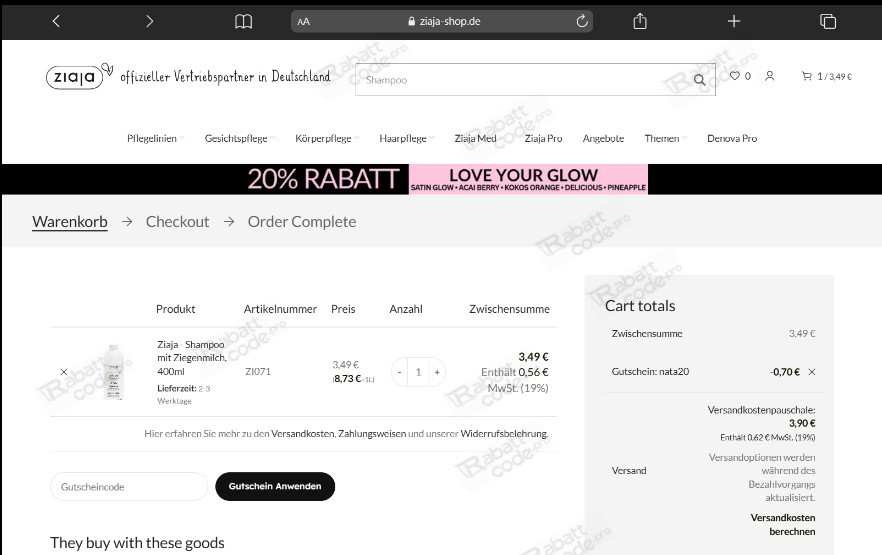Click the search magnifier icon

point(699,80)
